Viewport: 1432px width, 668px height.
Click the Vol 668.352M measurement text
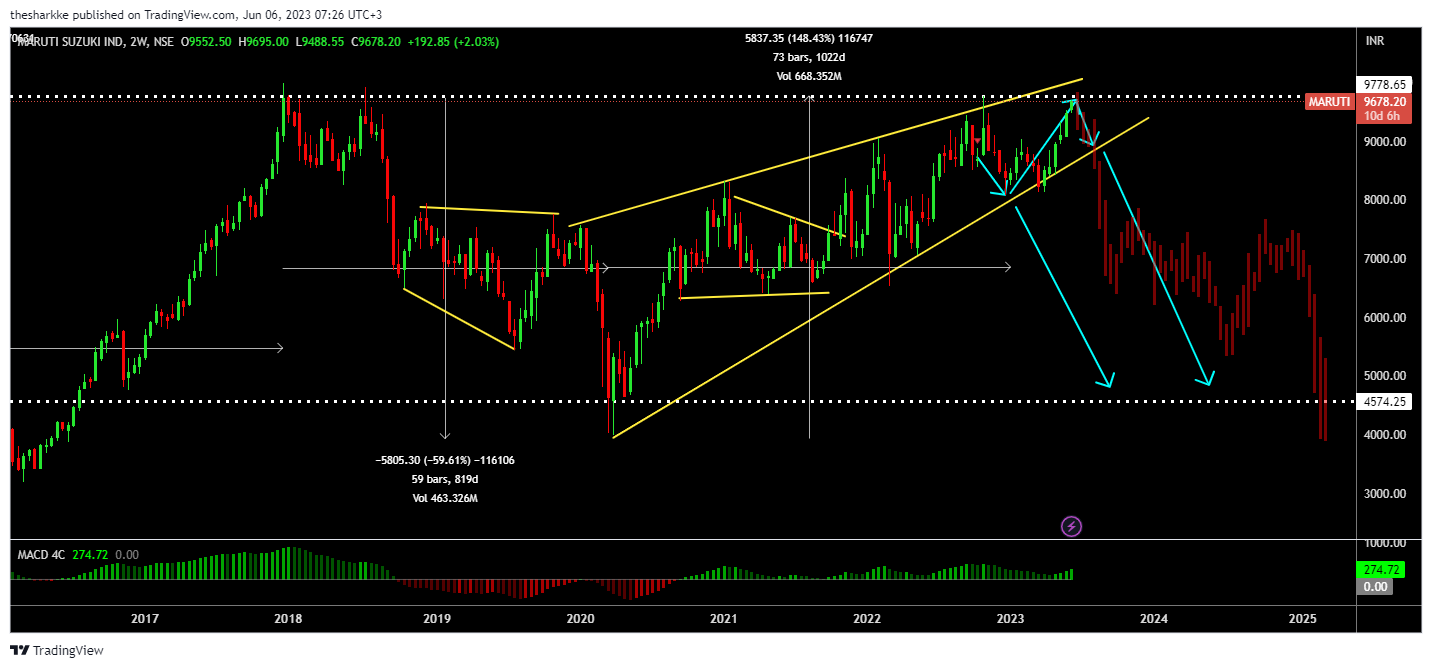click(x=809, y=76)
